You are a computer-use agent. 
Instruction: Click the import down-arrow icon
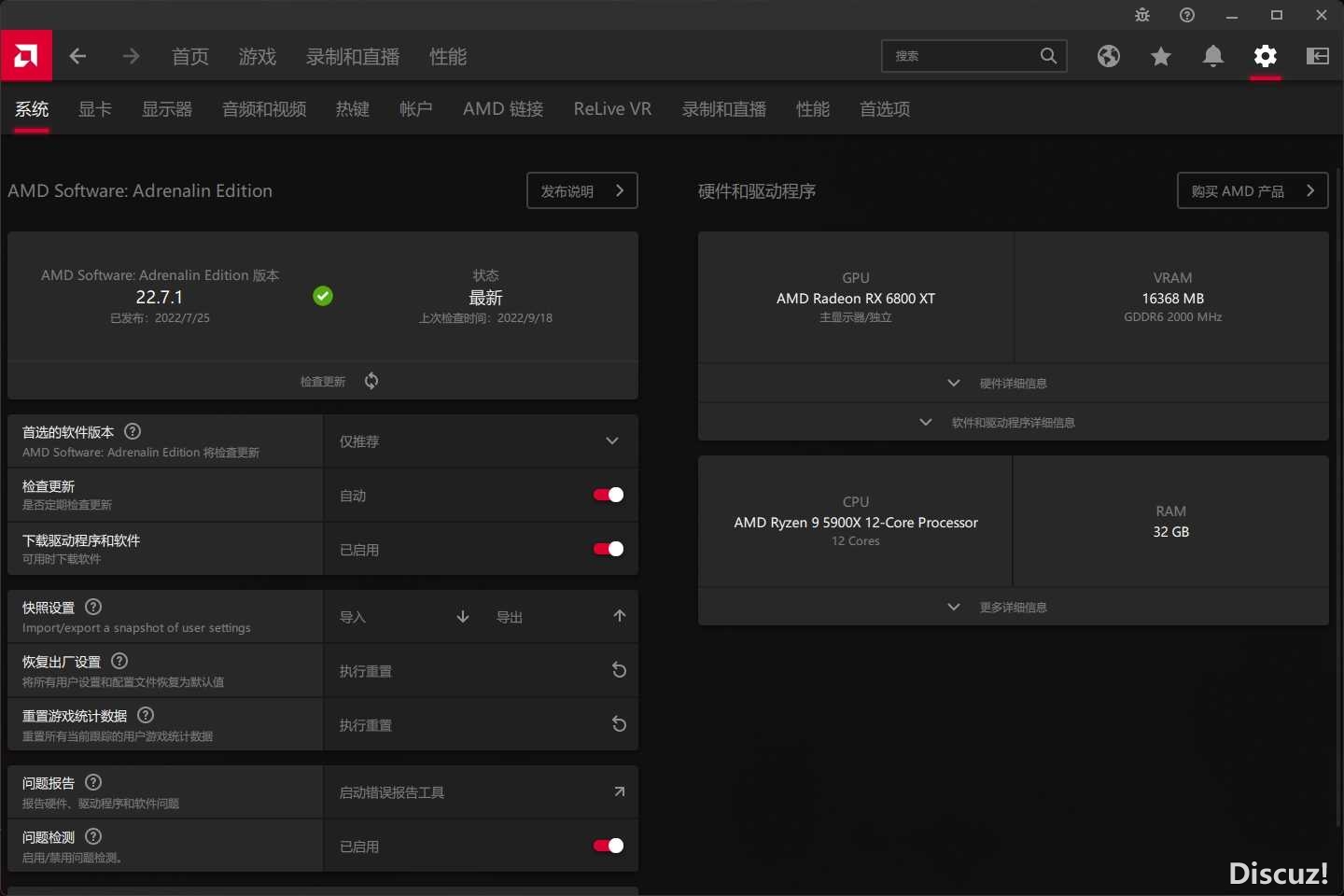click(x=463, y=616)
